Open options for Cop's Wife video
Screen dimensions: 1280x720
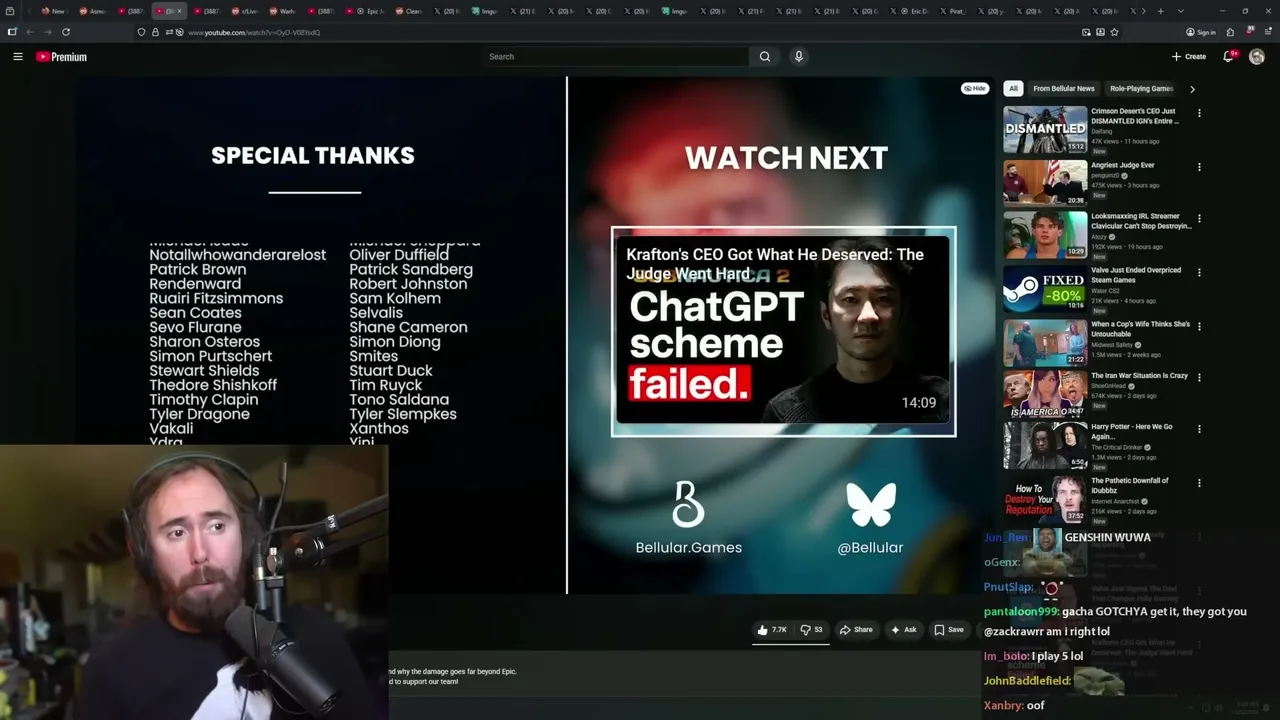click(x=1199, y=326)
